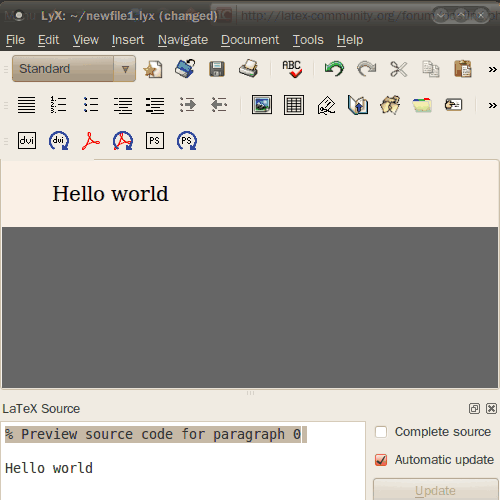
Task: Click the colored folder tabs icon
Action: (422, 105)
